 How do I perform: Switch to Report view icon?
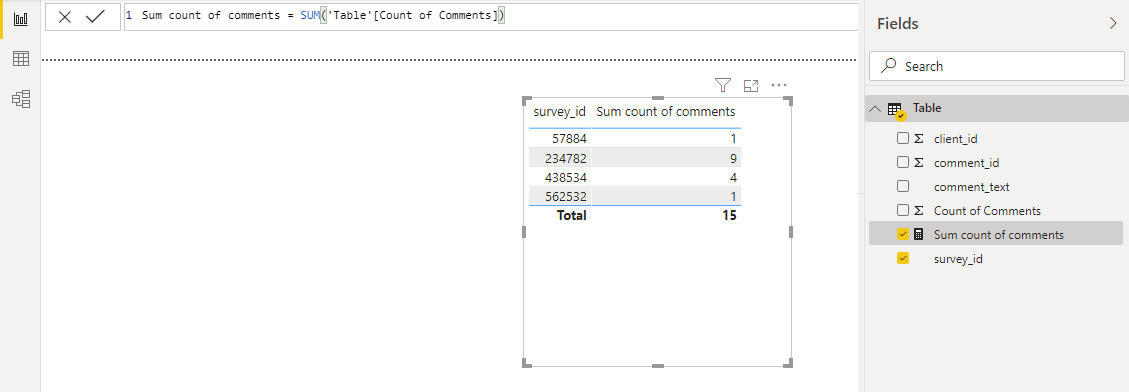click(21, 19)
